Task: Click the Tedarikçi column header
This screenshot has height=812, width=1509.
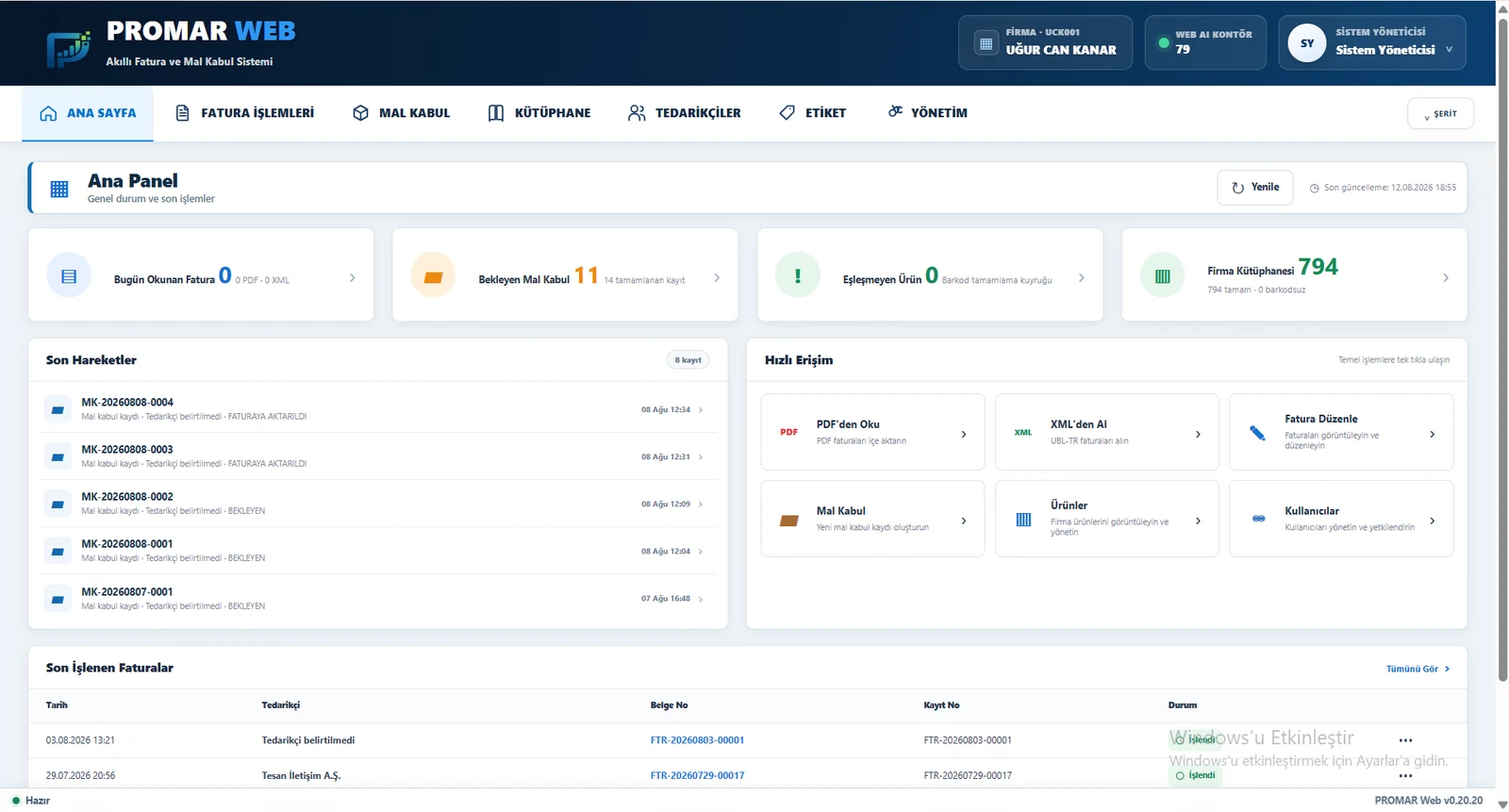Action: point(280,705)
